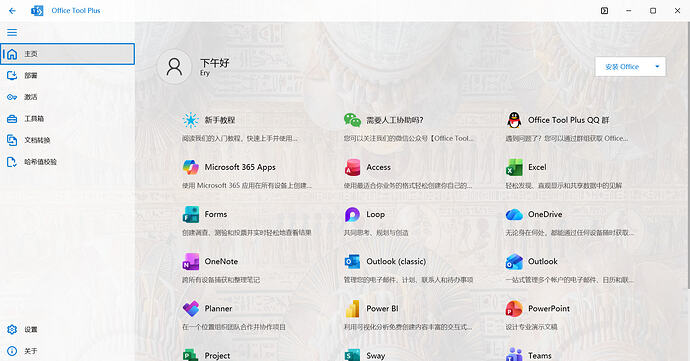Click the Planner label text
Screen dimensions: 690x361
(x=218, y=309)
